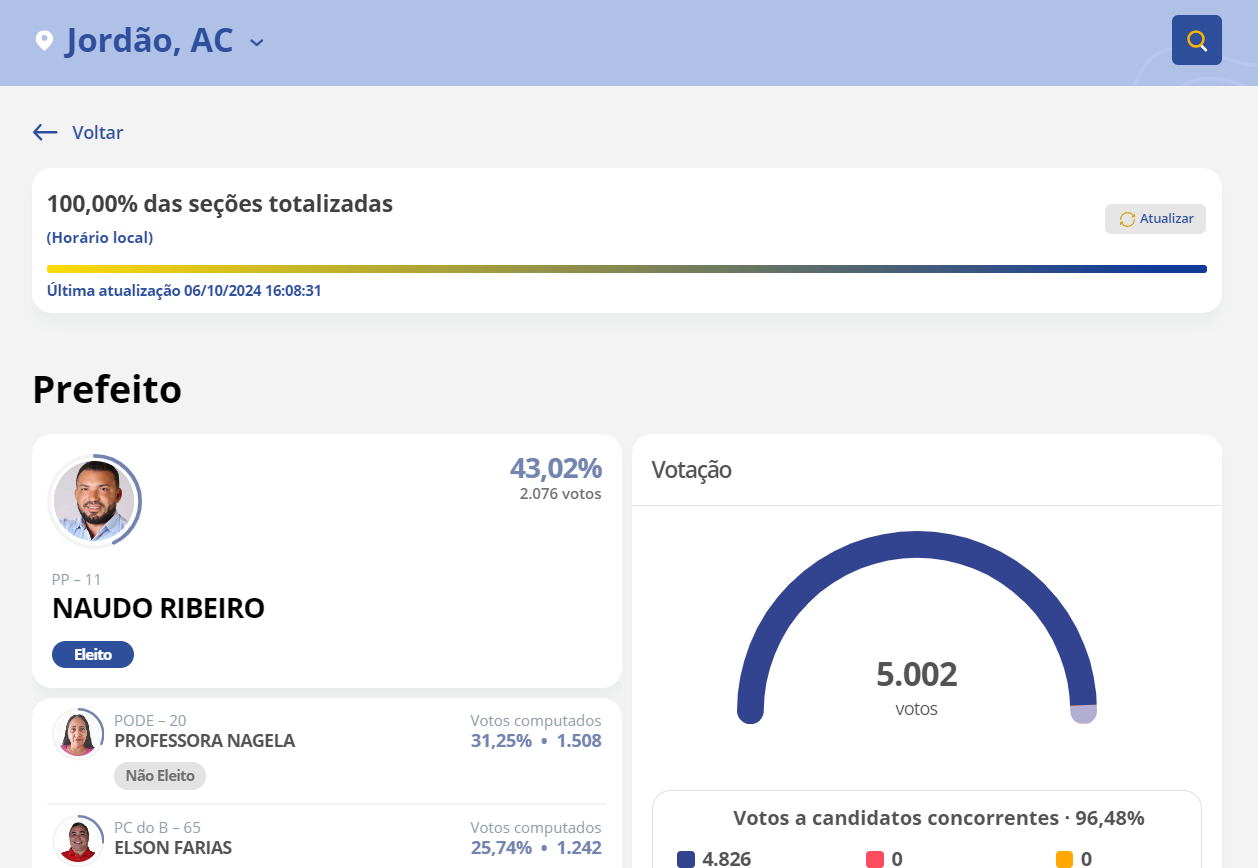Go back via the Voltar link
The height and width of the screenshot is (868, 1258).
[97, 132]
